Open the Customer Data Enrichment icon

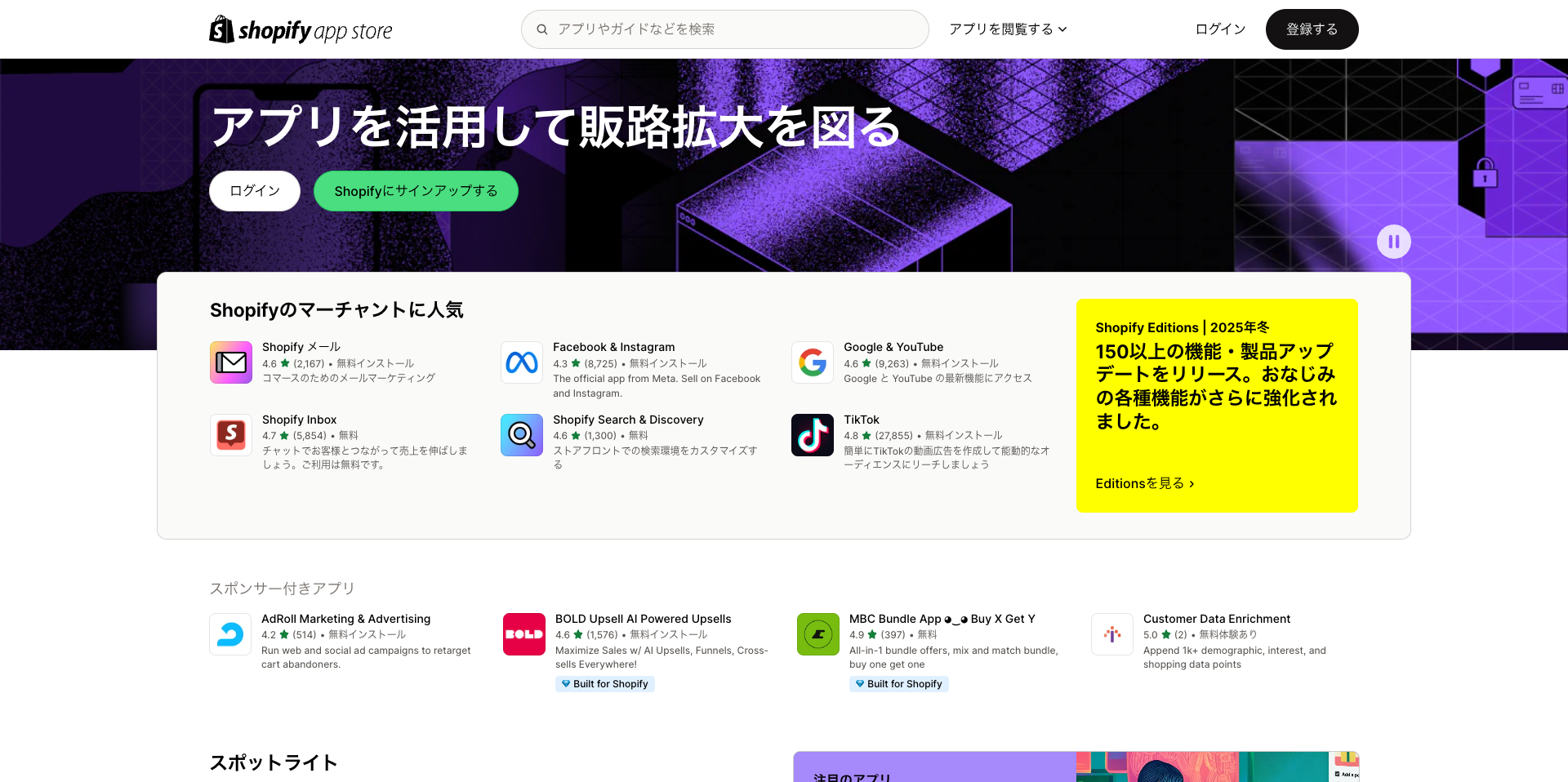click(1112, 634)
